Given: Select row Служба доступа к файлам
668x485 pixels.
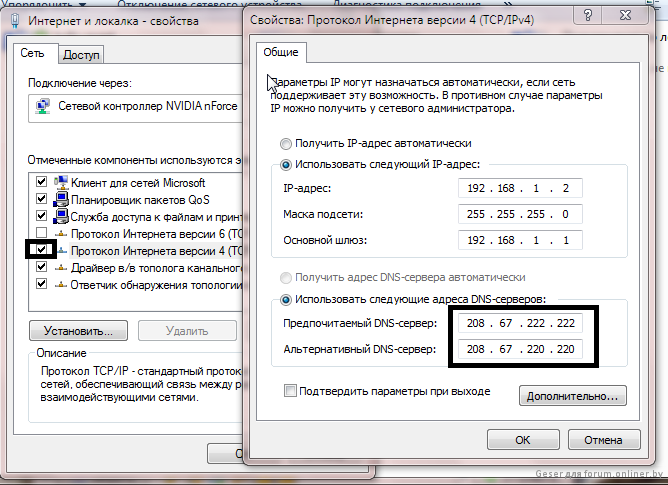Looking at the screenshot, I should coord(137,217).
